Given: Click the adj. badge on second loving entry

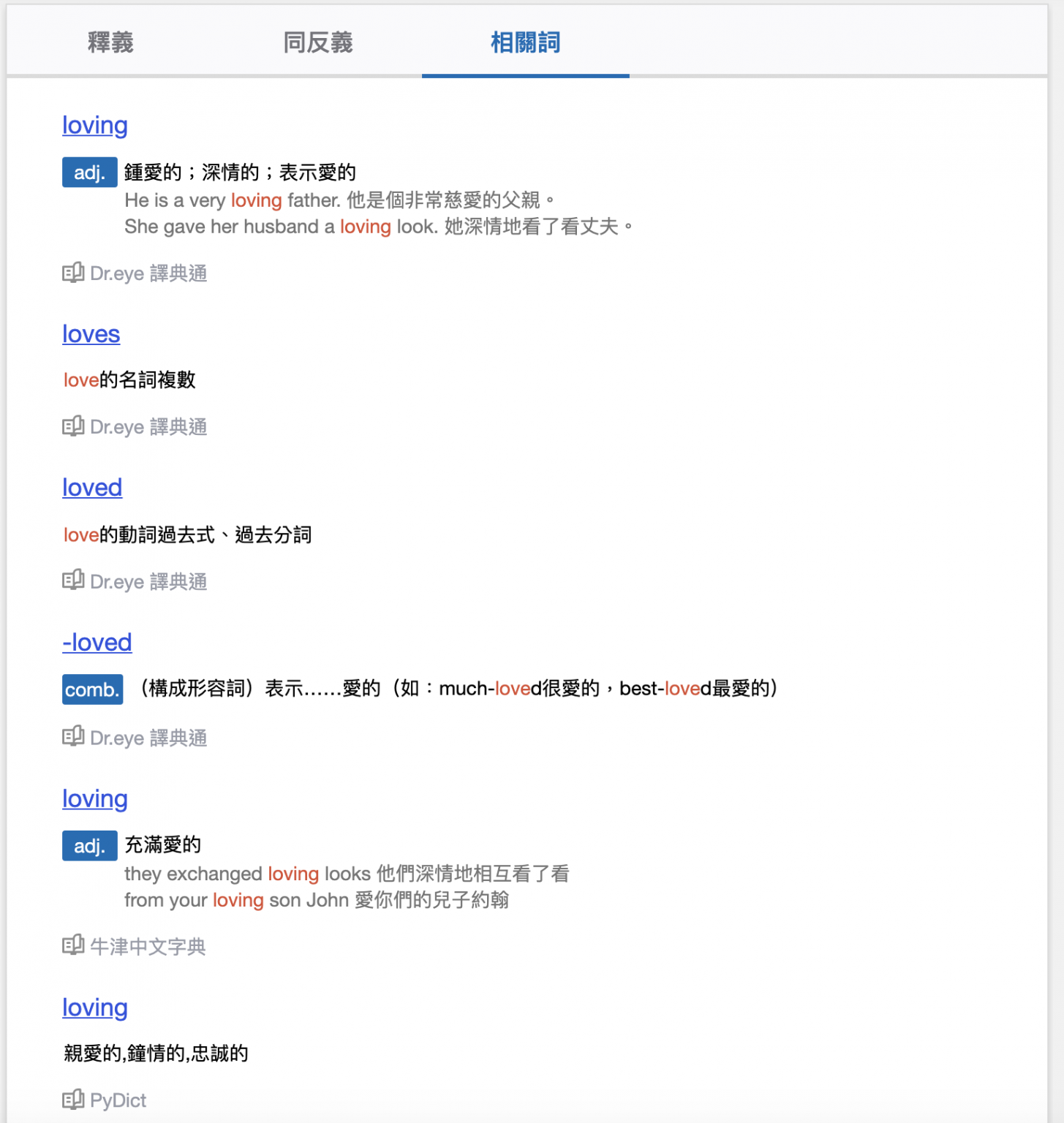Looking at the screenshot, I should coord(89,845).
